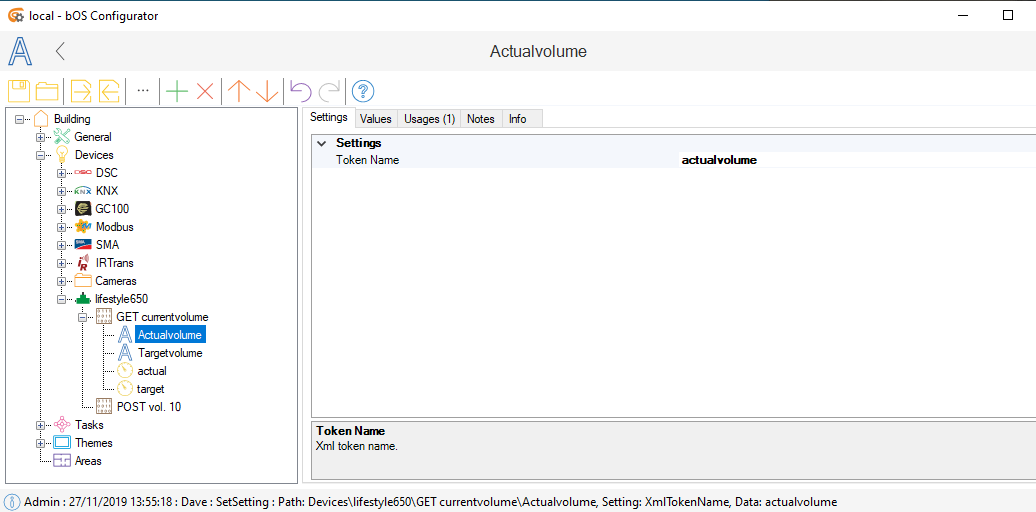Expand the KNX device node
The width and height of the screenshot is (1036, 512).
point(62,191)
